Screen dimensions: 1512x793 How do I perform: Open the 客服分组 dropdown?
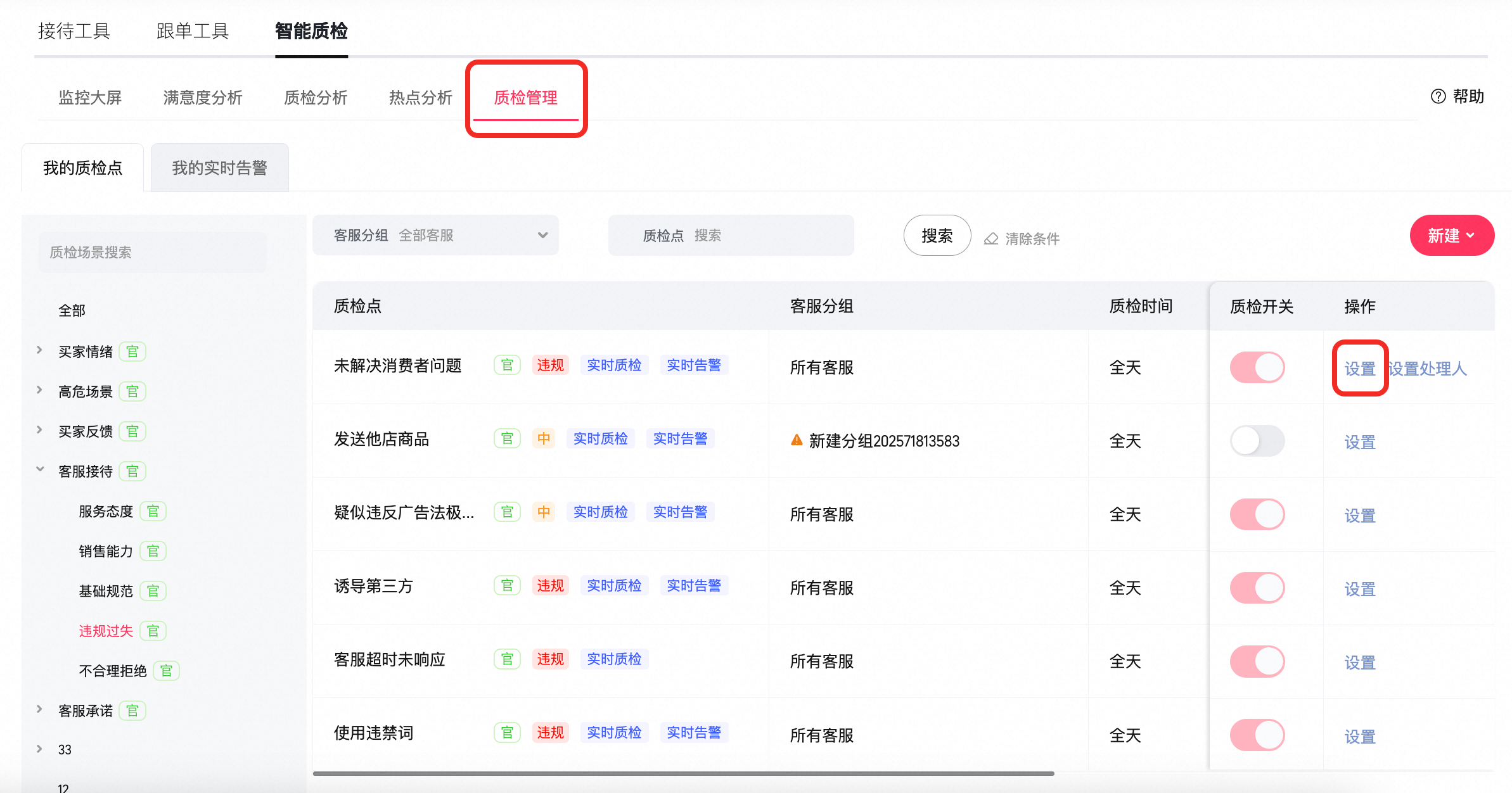[x=435, y=235]
